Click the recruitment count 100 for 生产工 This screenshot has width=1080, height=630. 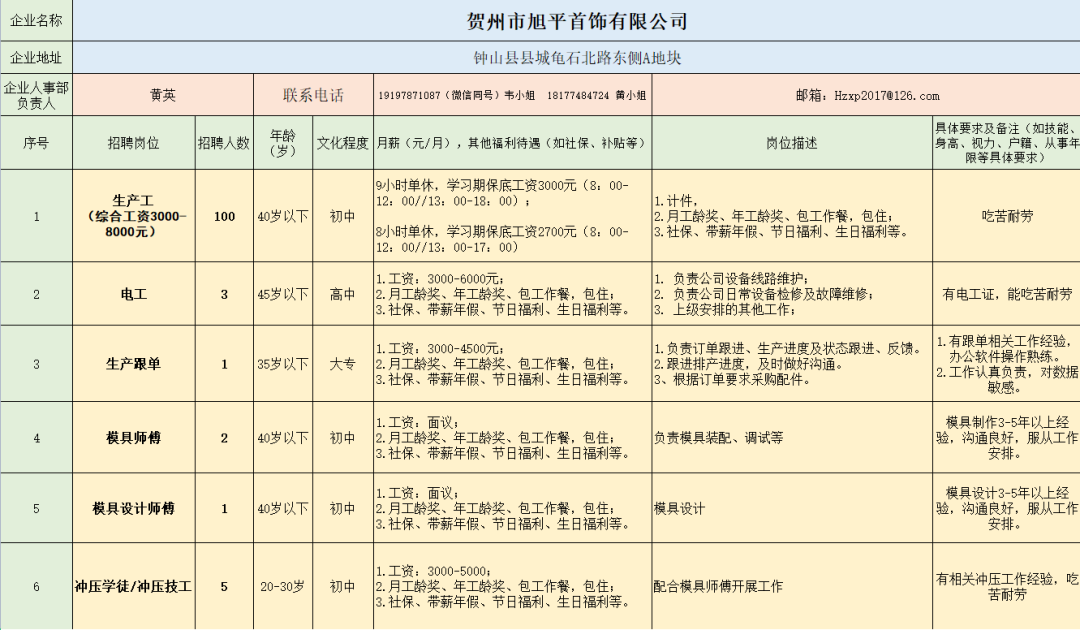225,216
